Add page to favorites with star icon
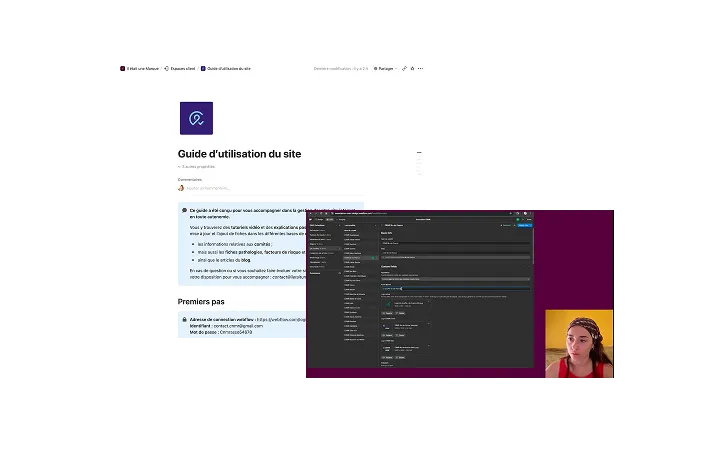722x450 pixels. tap(413, 69)
